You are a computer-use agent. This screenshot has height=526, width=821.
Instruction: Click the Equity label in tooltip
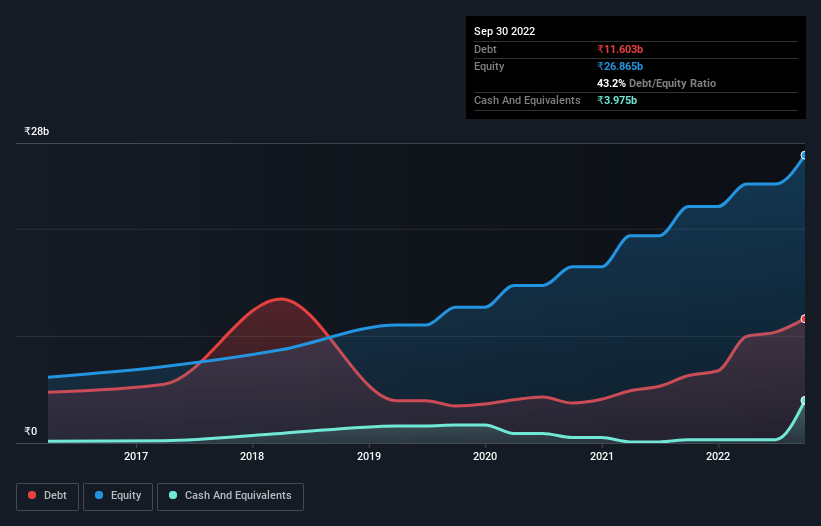[x=489, y=66]
